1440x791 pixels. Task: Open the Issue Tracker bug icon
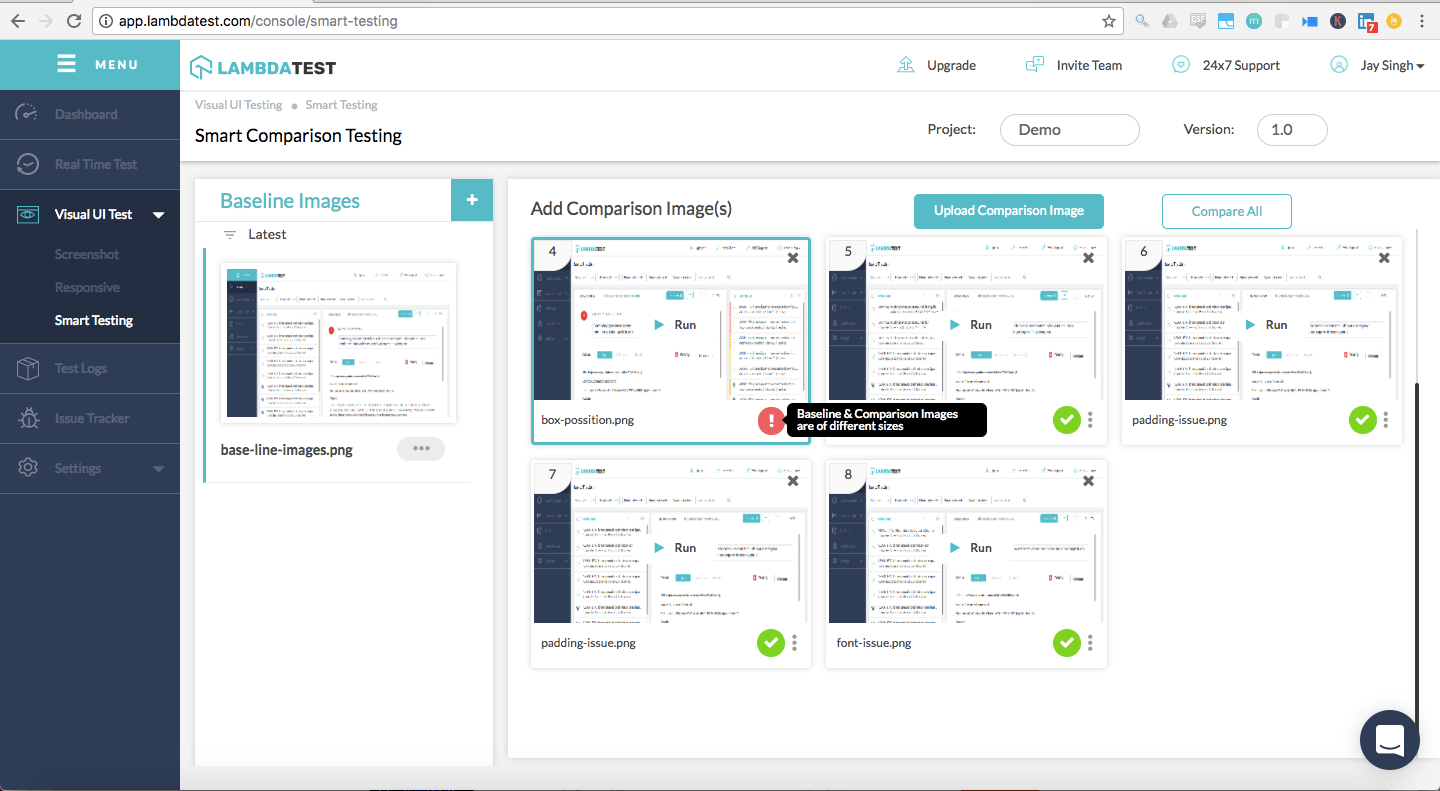(x=26, y=418)
